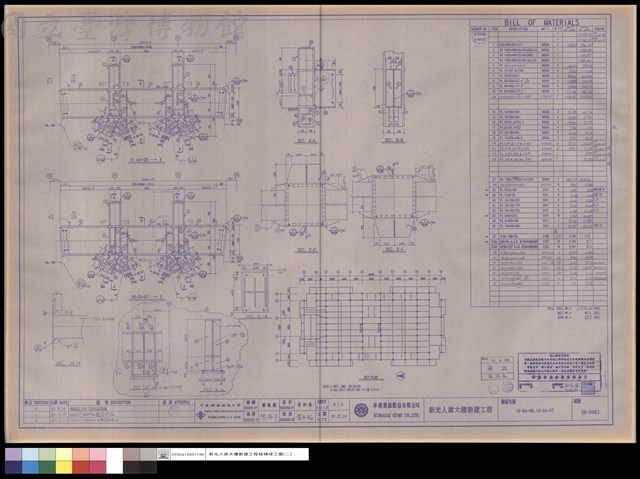Click the museum emblem icon beside the color strip

point(163,454)
